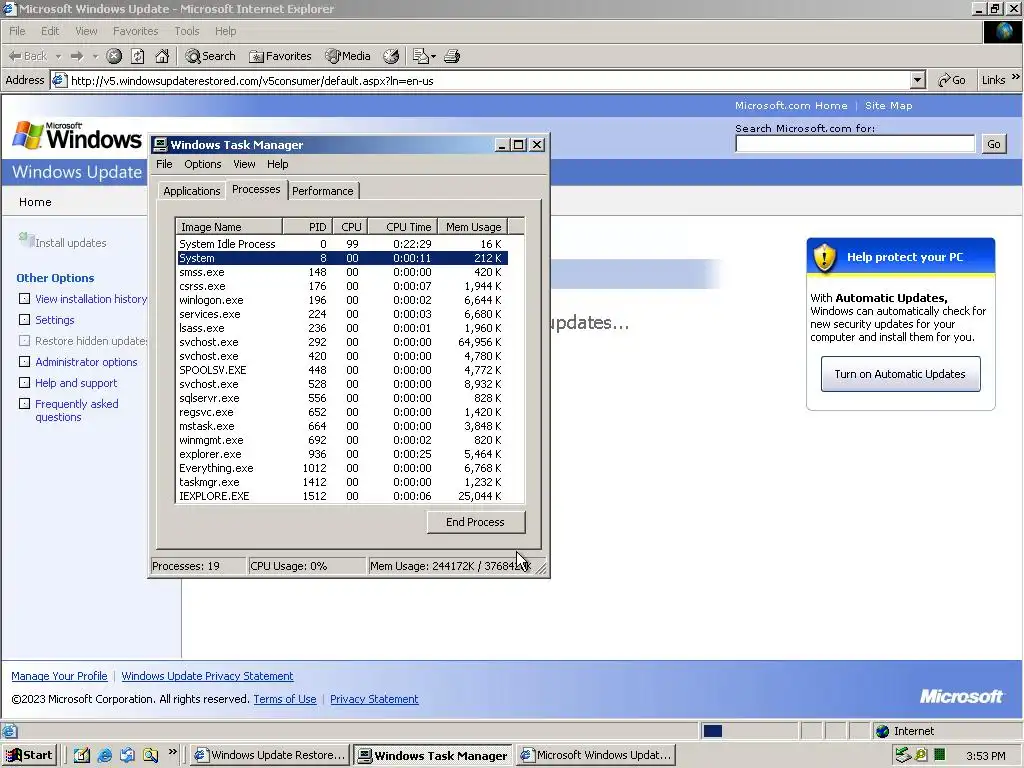The width and height of the screenshot is (1024, 768).
Task: Click the IE Refresh toolbar icon
Action: (138, 56)
